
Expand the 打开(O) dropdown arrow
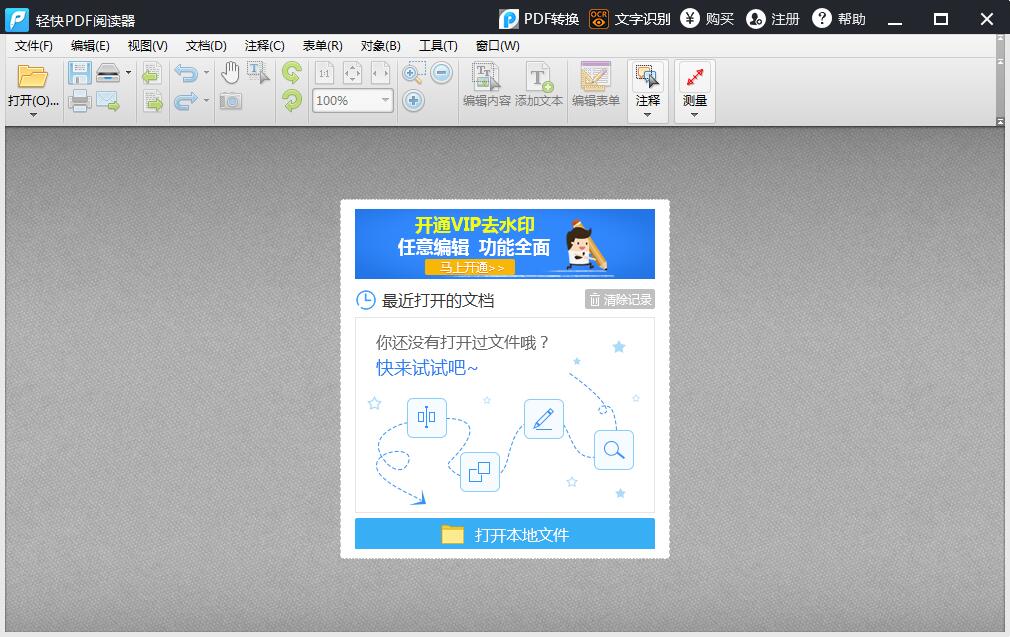tap(33, 115)
